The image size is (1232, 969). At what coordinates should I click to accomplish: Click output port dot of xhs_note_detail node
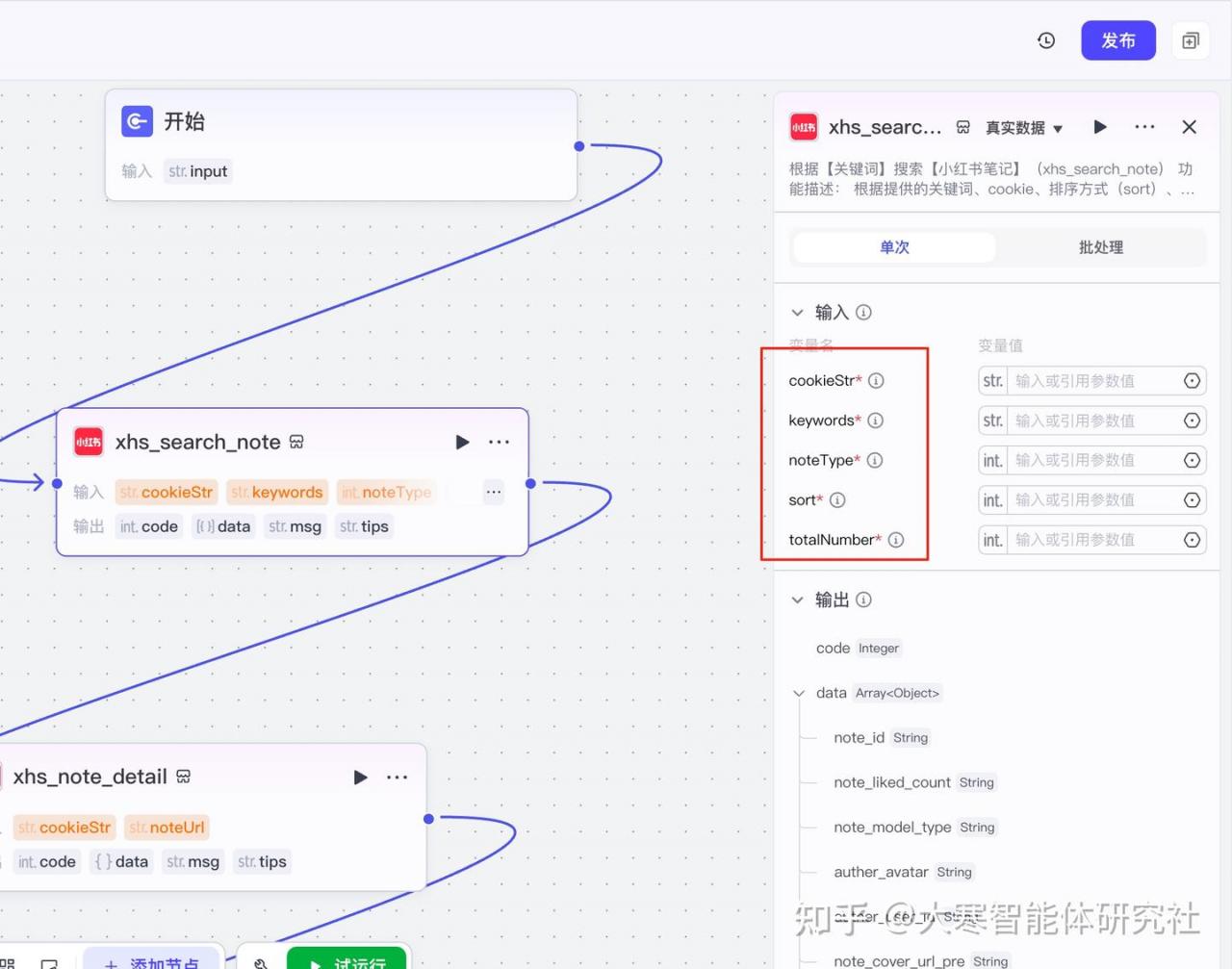[x=428, y=819]
